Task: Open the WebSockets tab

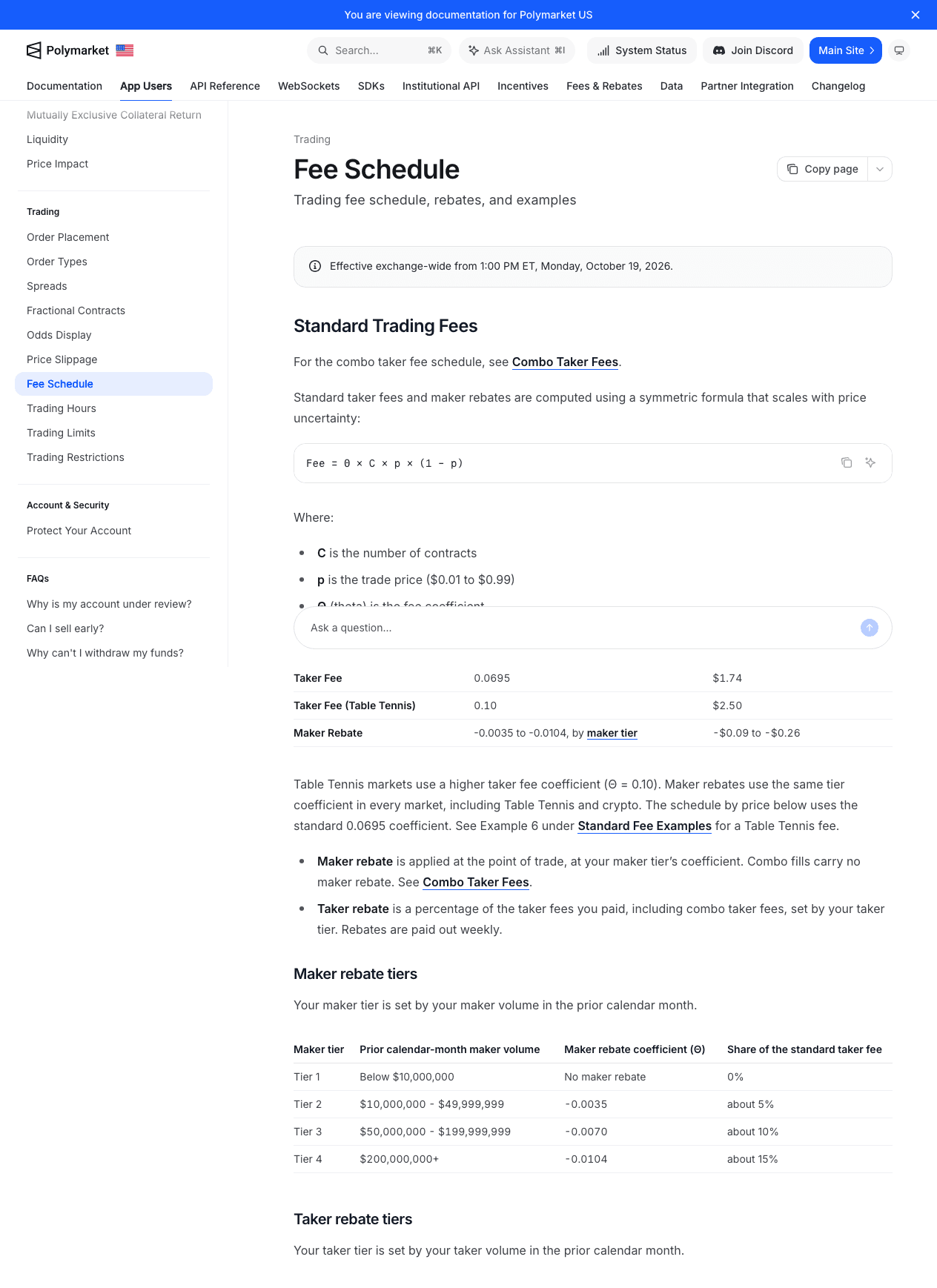Action: [x=309, y=86]
